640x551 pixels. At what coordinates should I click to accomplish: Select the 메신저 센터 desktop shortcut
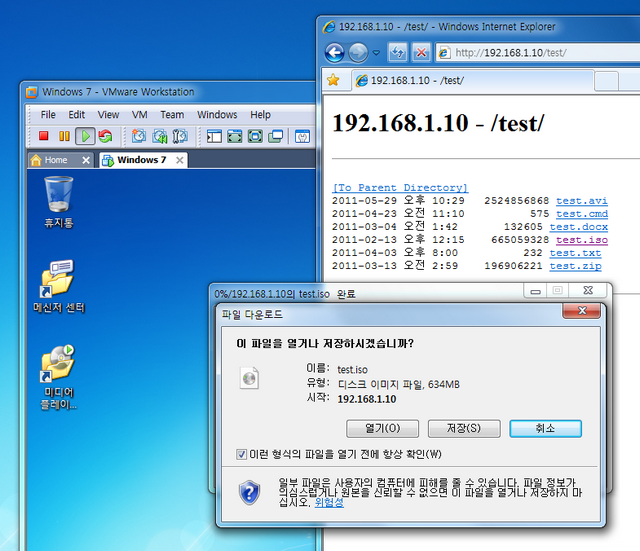click(59, 287)
